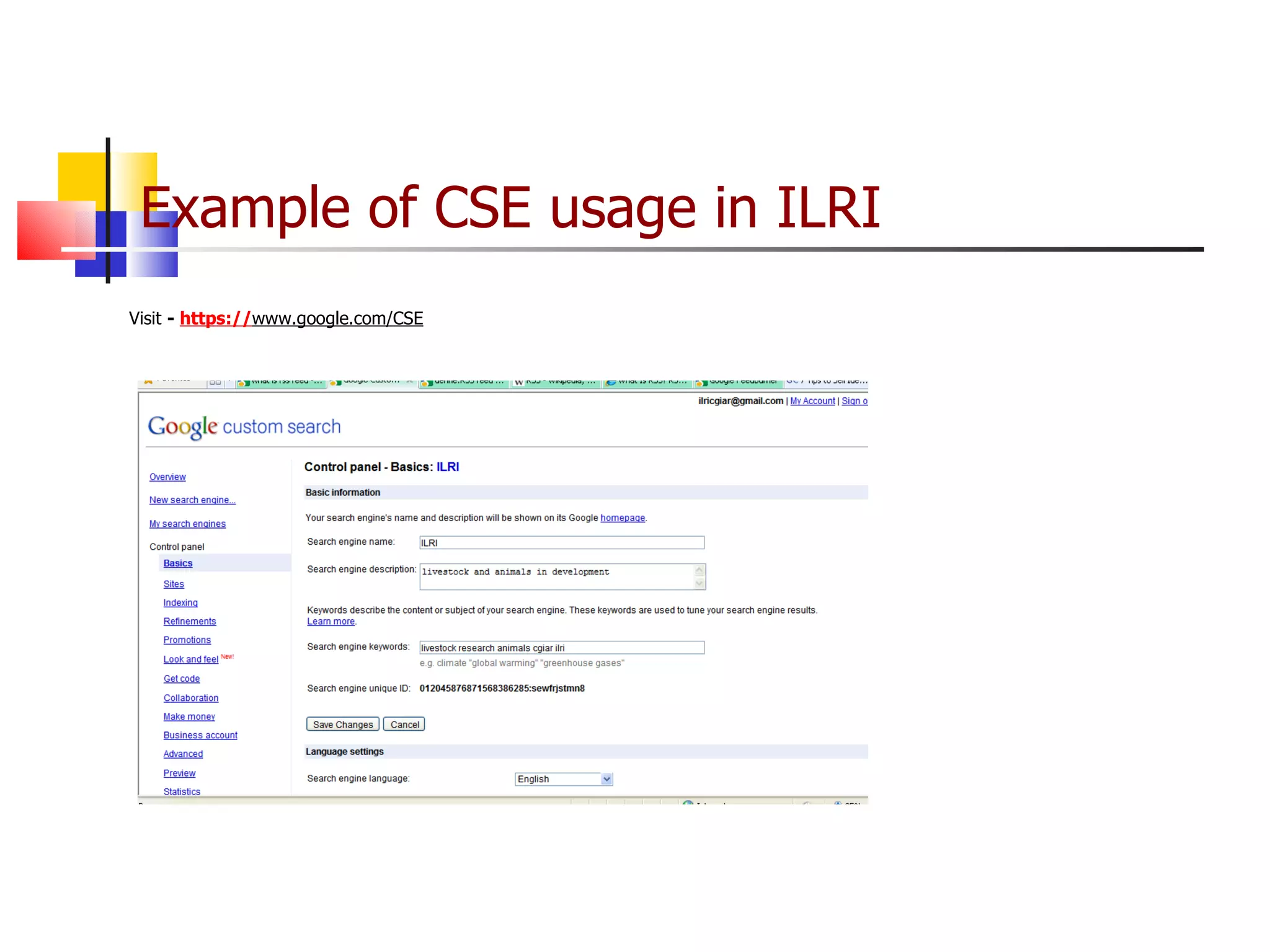This screenshot has height=952, width=1270.
Task: Expand the Search engine language dropdown
Action: [606, 779]
